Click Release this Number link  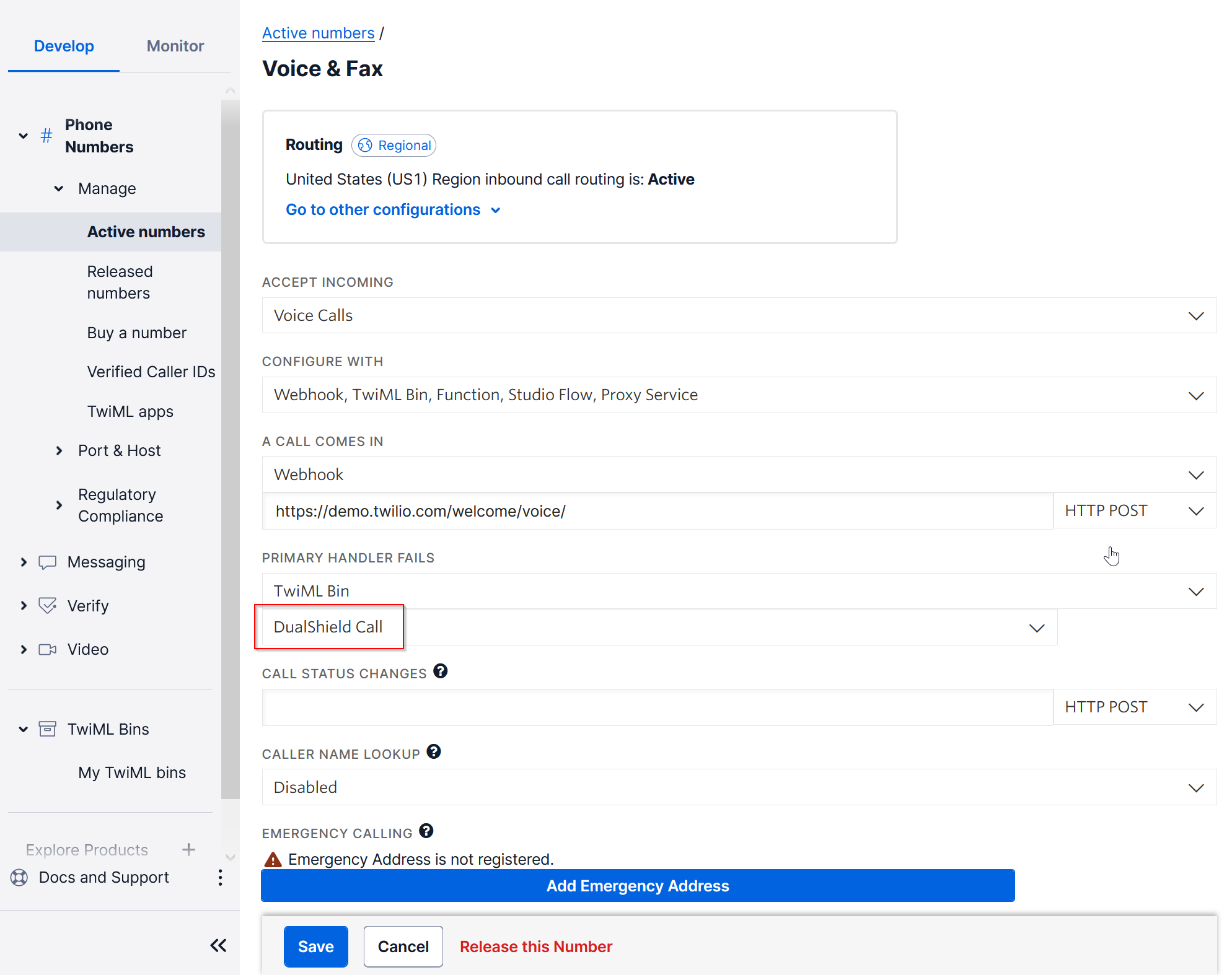[x=535, y=947]
